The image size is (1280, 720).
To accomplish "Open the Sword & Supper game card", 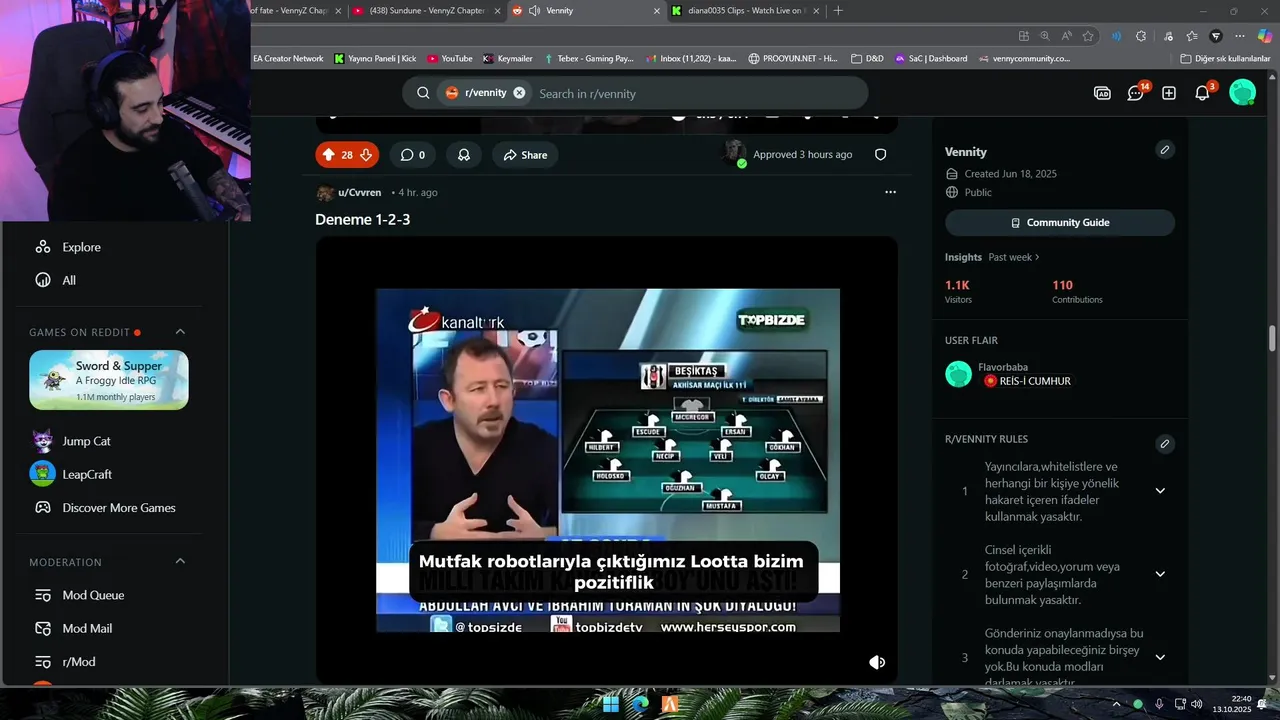I will [109, 380].
